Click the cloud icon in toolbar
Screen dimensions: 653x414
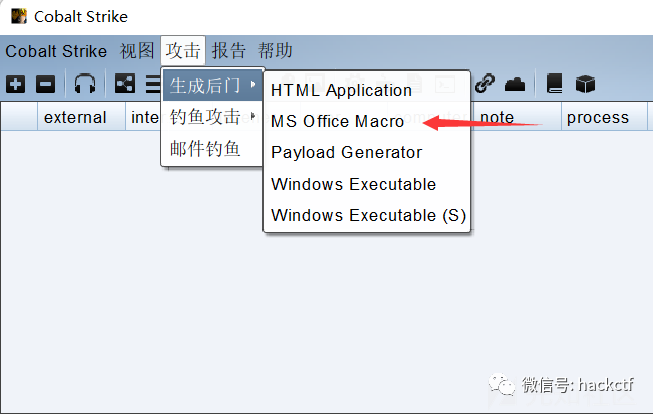pos(515,84)
